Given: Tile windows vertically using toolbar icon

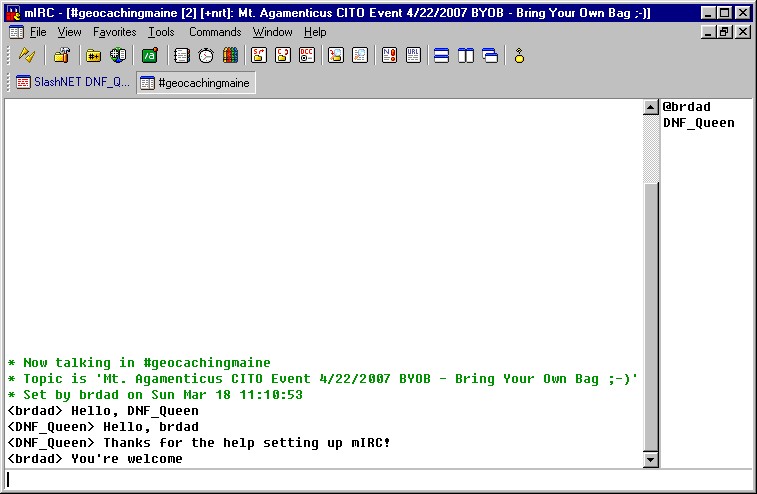Looking at the screenshot, I should pyautogui.click(x=466, y=56).
